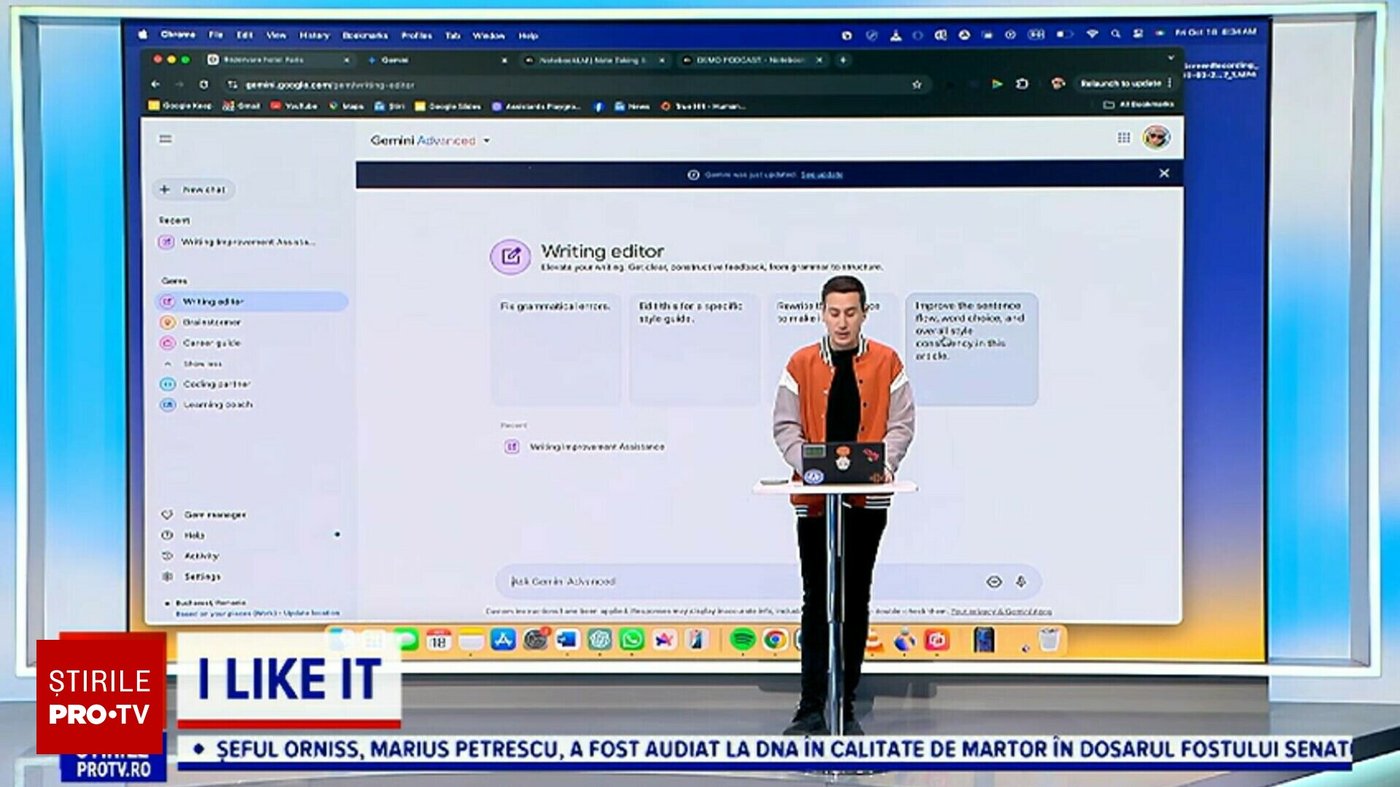
Task: Open ChatGPT from the Dock
Action: coord(599,639)
